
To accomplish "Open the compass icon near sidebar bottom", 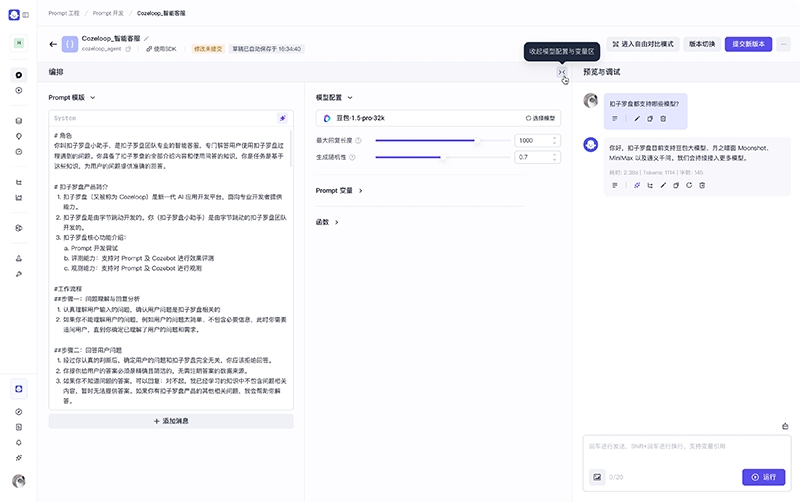I will [x=19, y=412].
